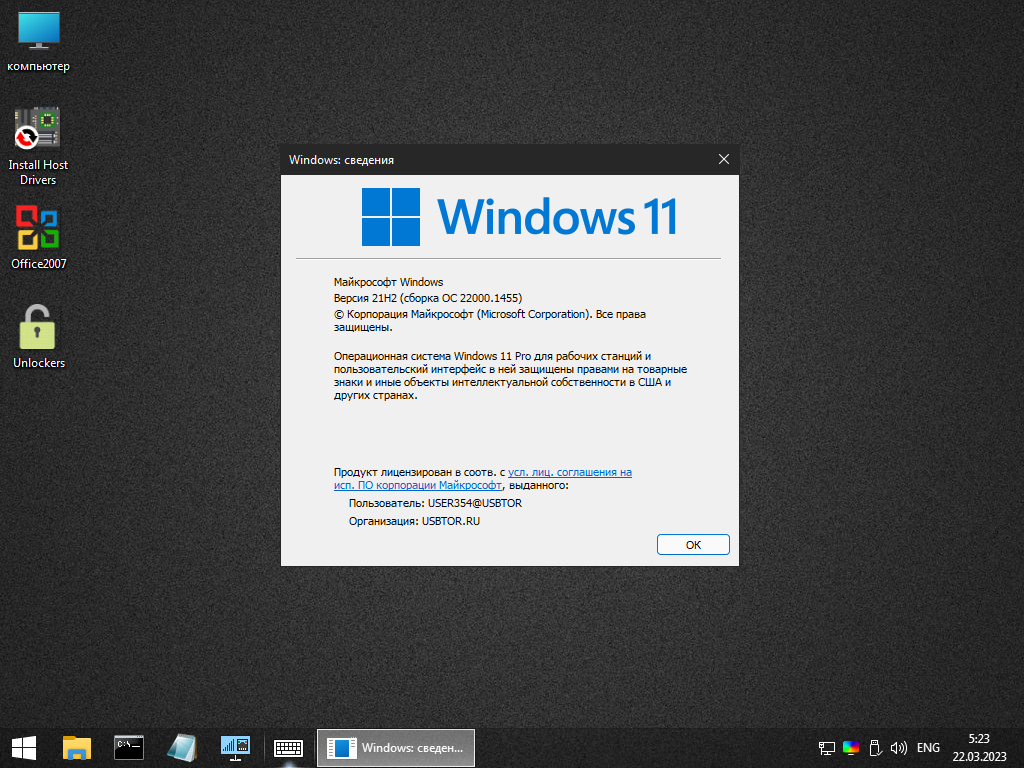Select the Office2007 desktop shortcut

[x=39, y=238]
